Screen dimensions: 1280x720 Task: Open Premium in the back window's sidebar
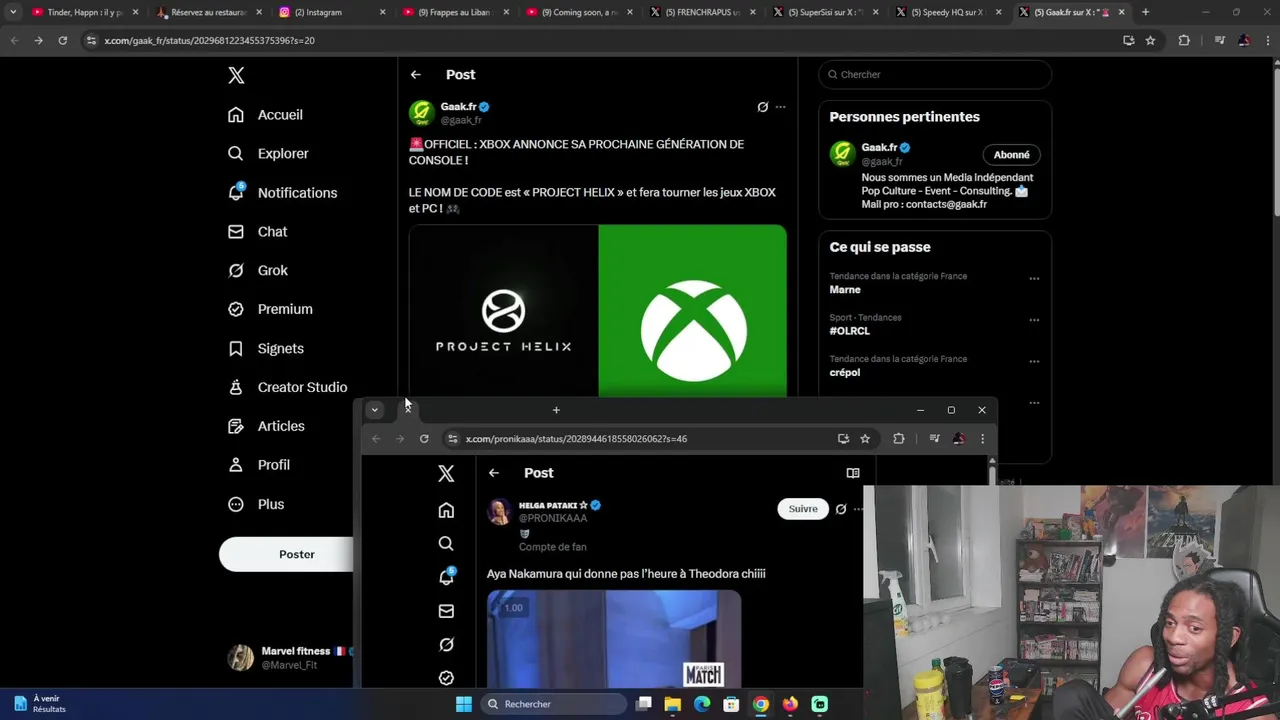(270, 309)
